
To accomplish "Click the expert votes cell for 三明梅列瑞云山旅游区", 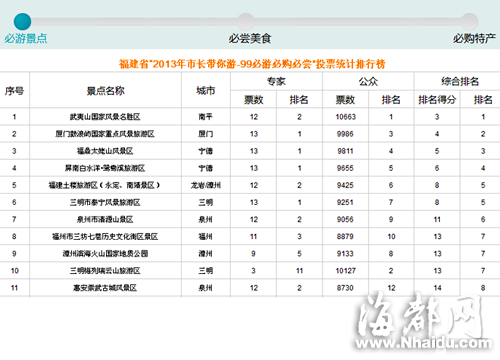I will 253,271.
